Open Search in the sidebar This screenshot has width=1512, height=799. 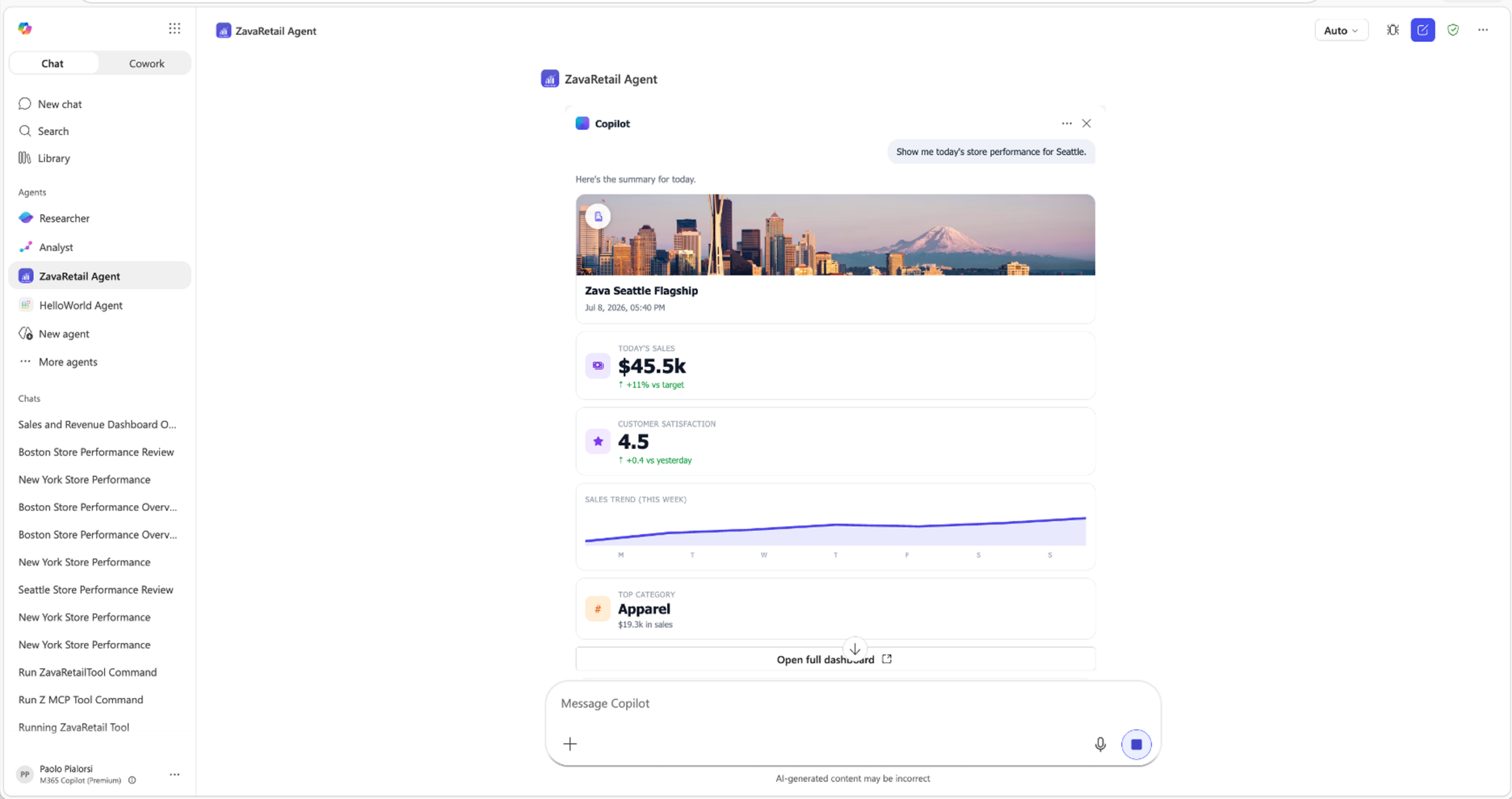pyautogui.click(x=99, y=131)
